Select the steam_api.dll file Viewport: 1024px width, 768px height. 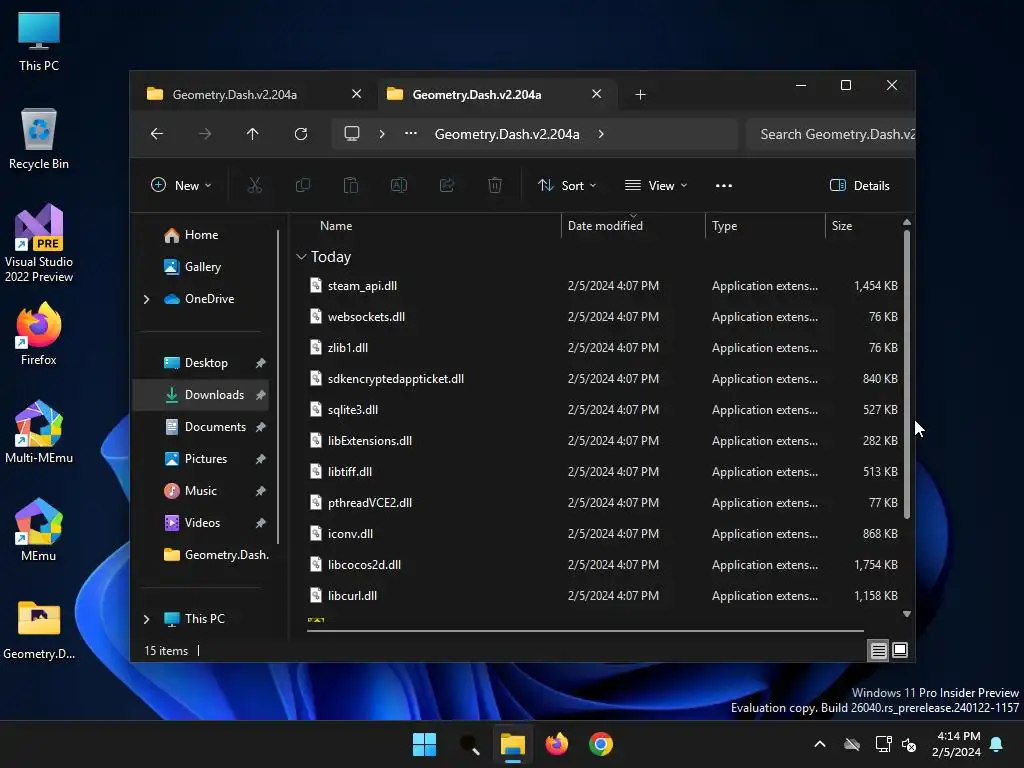pyautogui.click(x=603, y=286)
